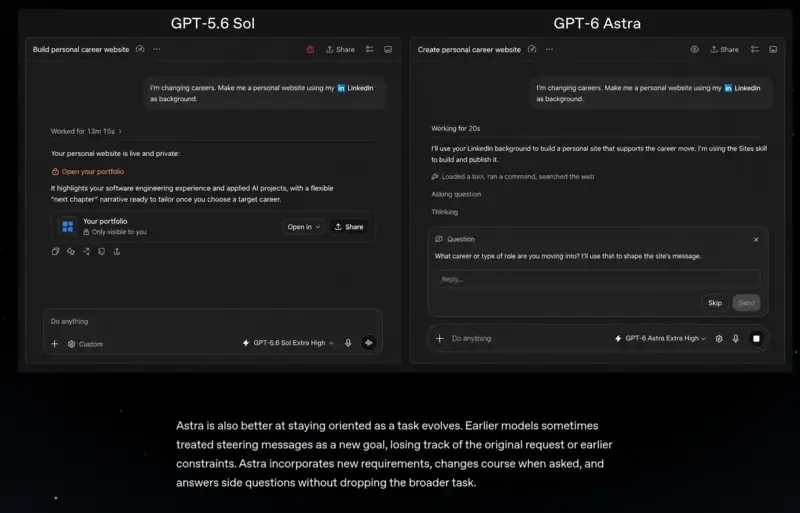Expand Loaded a tool, ran a command row
The height and width of the screenshot is (513, 800).
tap(513, 177)
